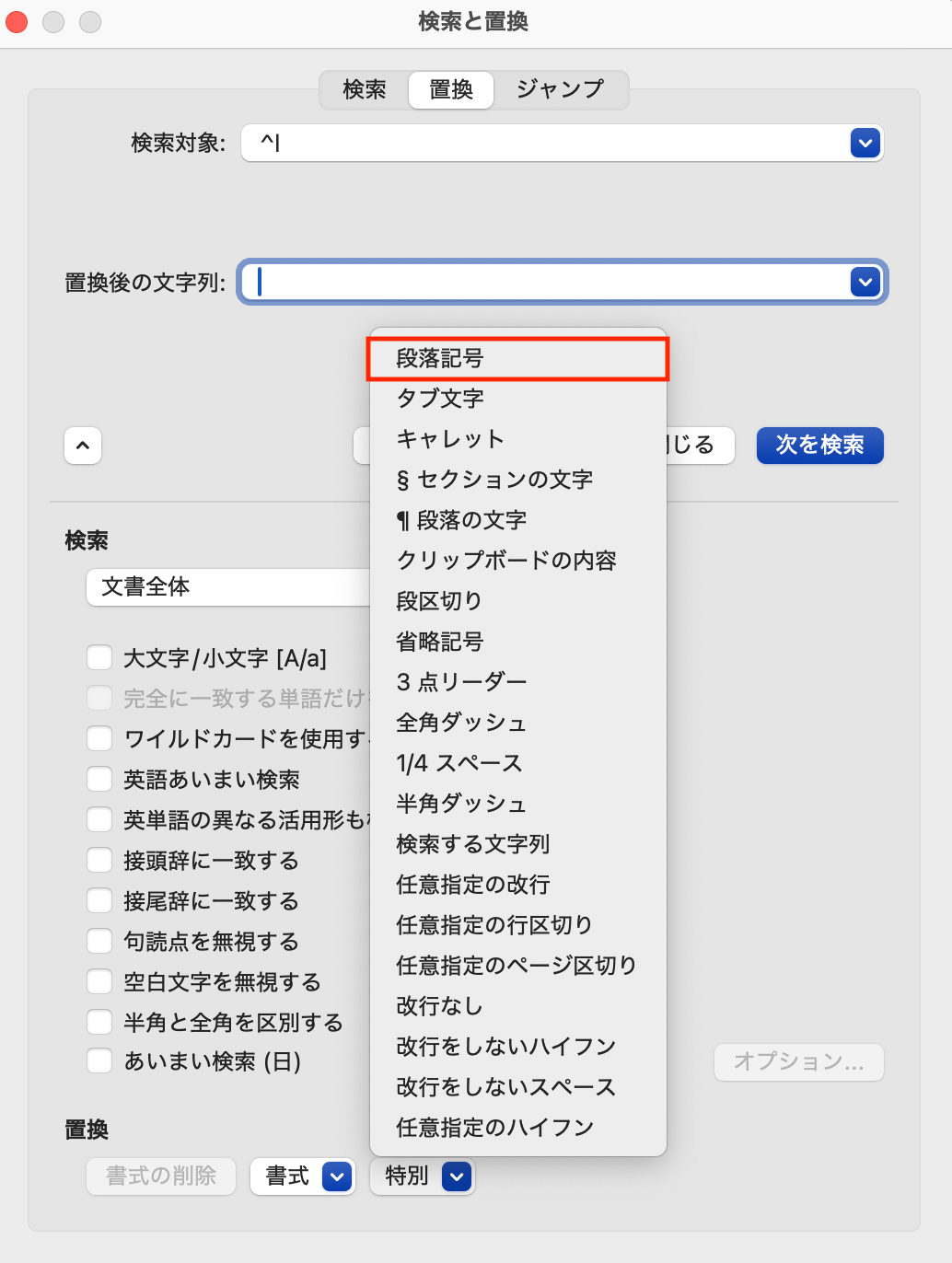Switch to the 検索 tab

tap(363, 89)
